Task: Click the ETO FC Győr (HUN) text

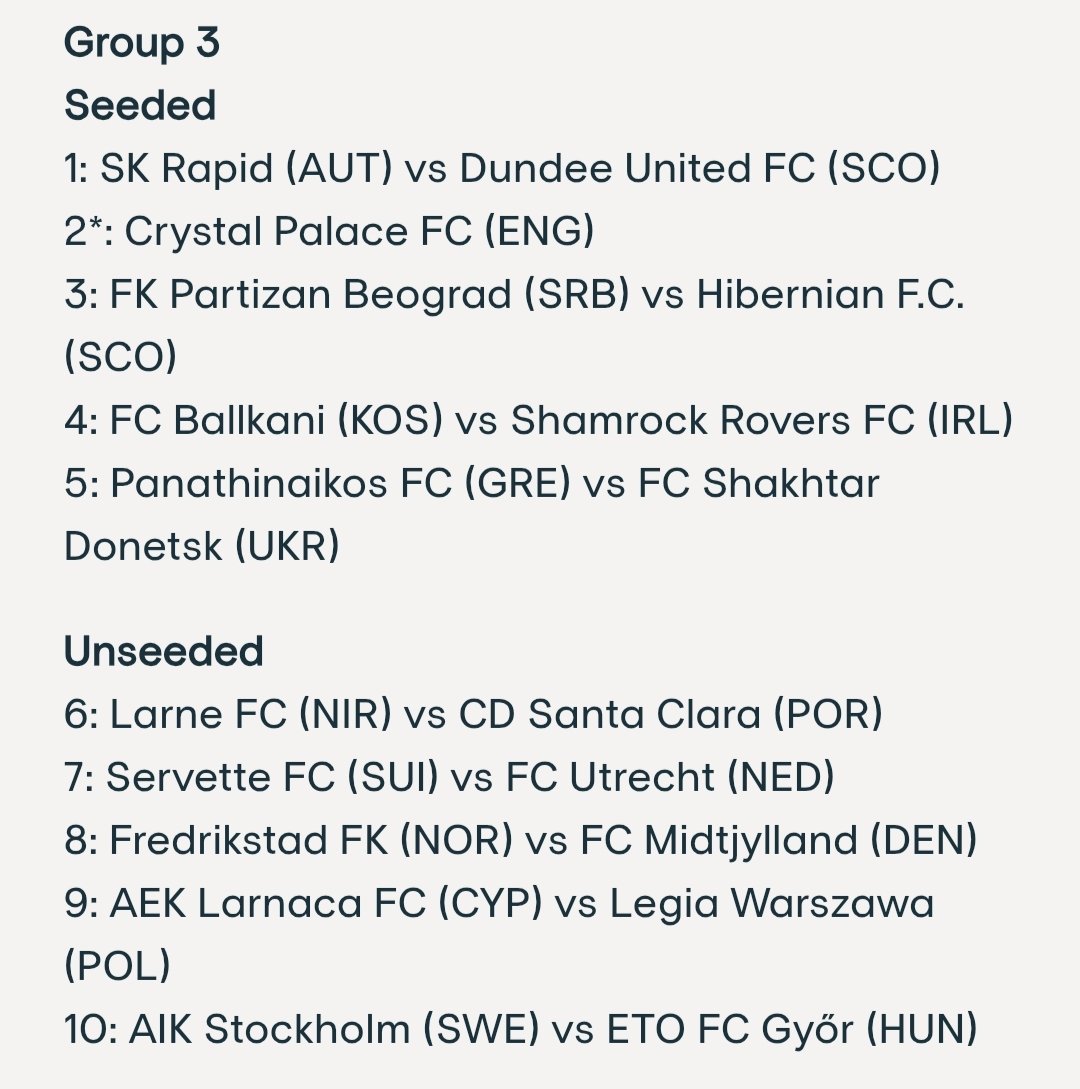Action: tap(792, 1029)
